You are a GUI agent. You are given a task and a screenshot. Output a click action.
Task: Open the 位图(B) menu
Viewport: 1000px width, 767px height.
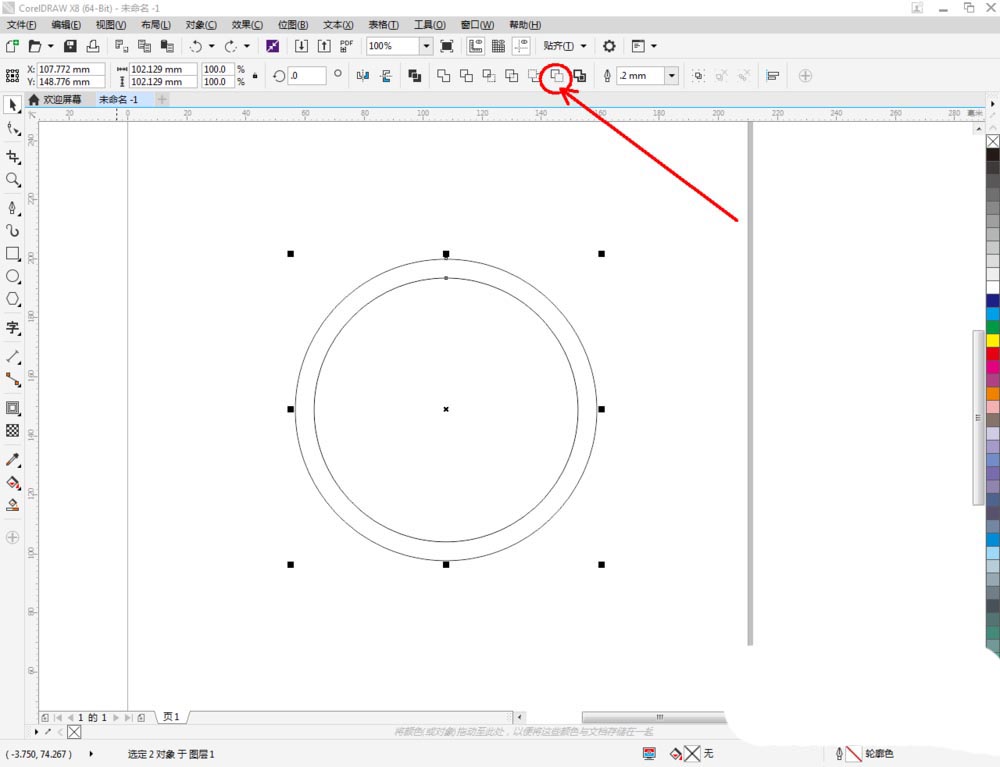[293, 25]
